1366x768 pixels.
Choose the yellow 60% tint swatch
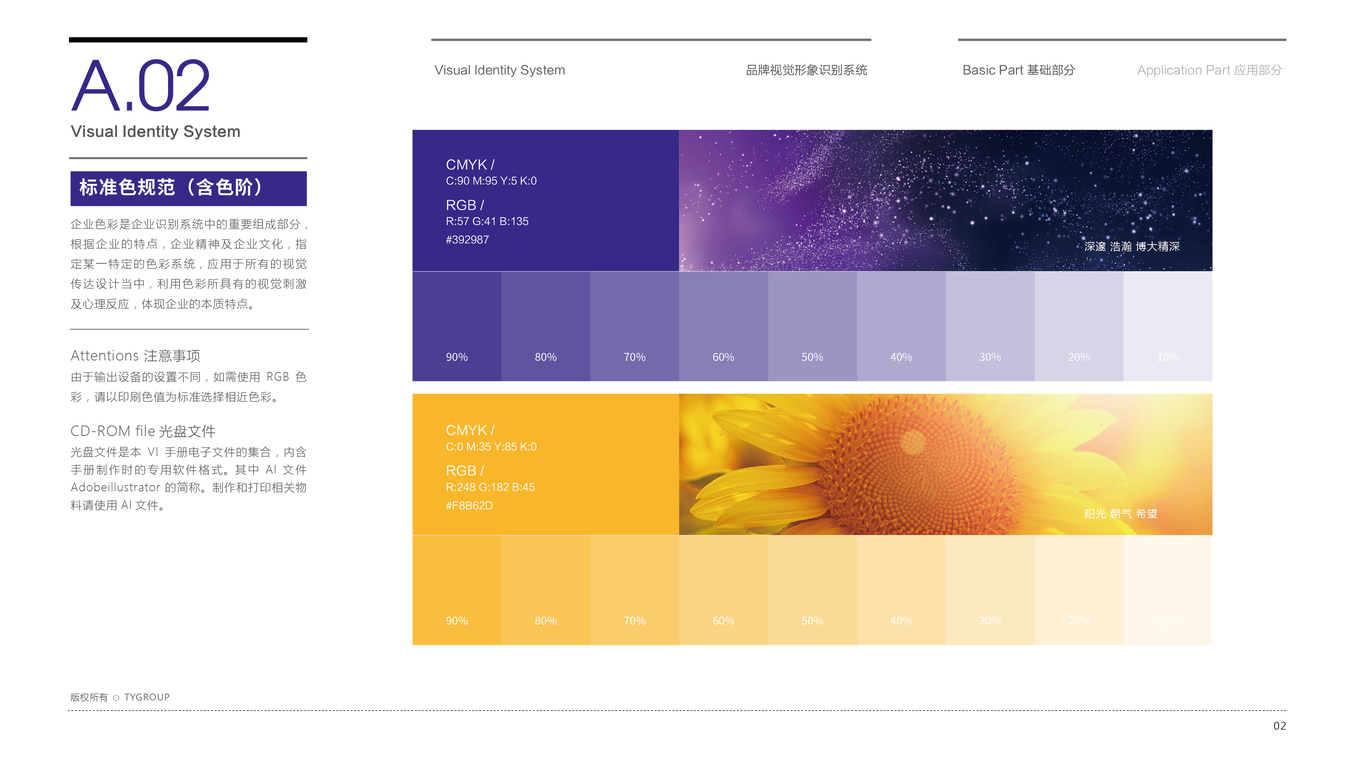tap(724, 590)
